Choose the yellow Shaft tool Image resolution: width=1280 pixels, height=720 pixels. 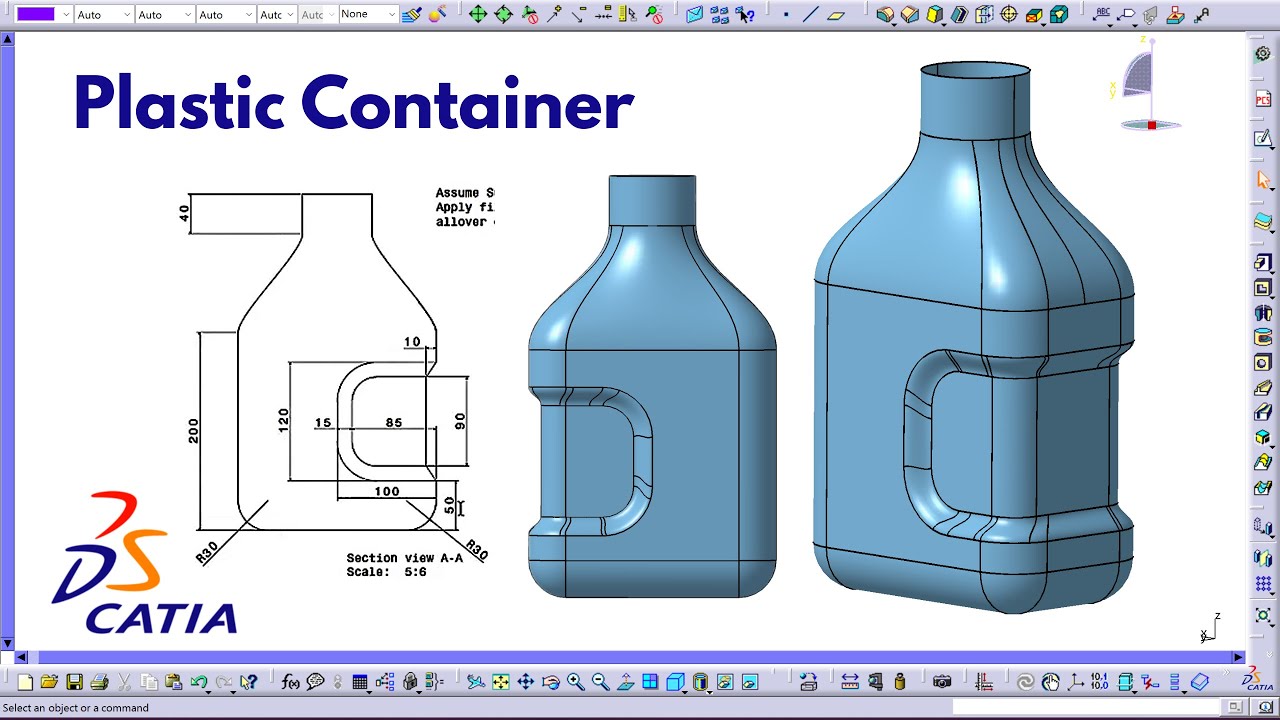tap(934, 15)
